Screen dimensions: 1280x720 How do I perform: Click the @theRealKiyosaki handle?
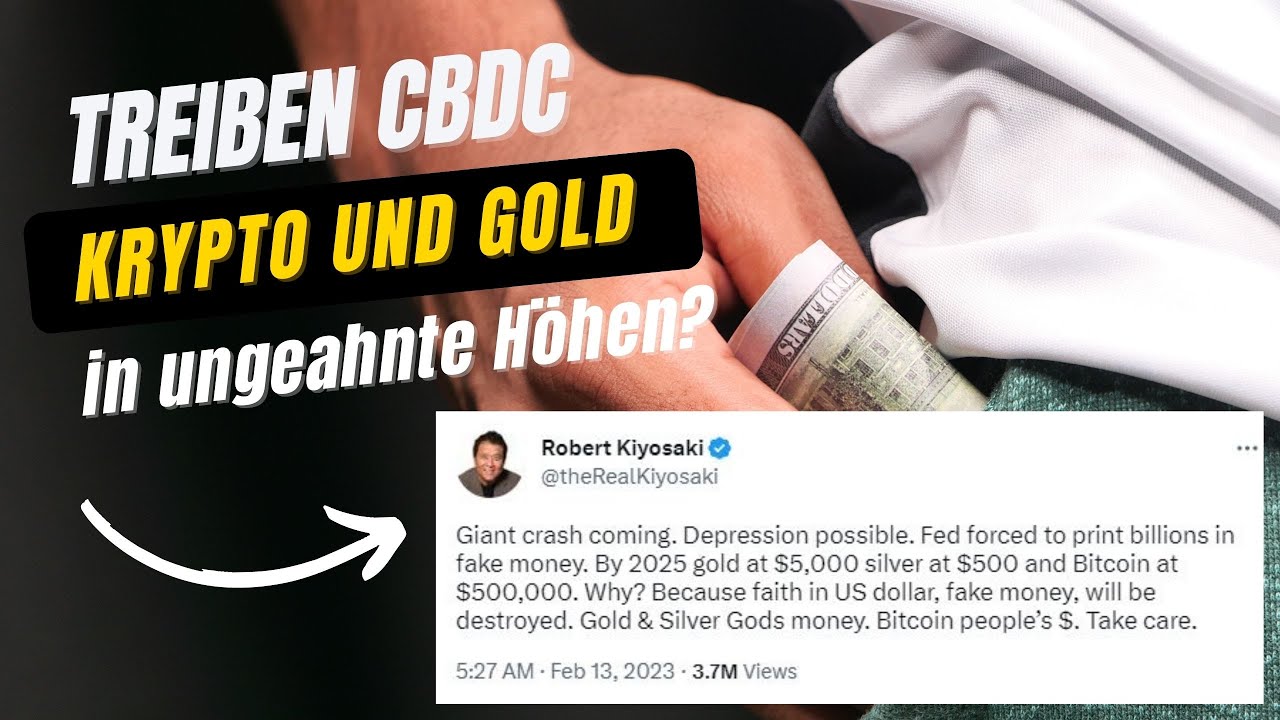coord(629,477)
